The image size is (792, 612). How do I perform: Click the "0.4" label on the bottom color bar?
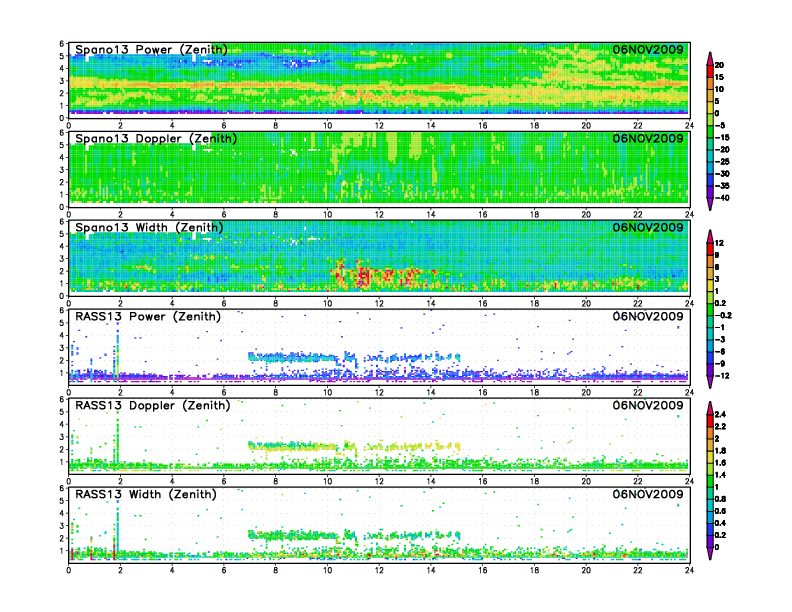tap(721, 523)
